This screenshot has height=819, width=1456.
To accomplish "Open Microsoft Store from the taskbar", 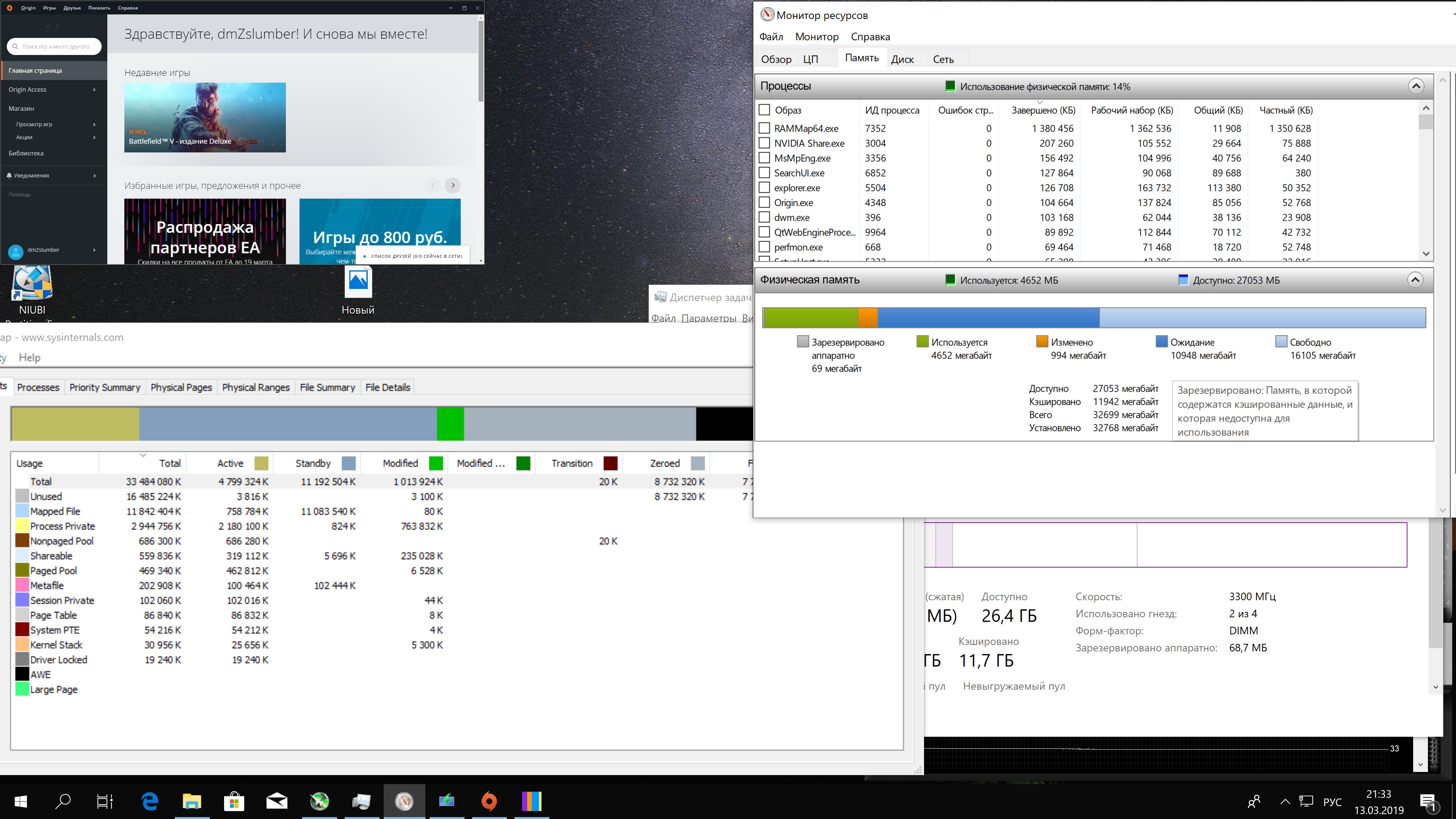I will [234, 801].
